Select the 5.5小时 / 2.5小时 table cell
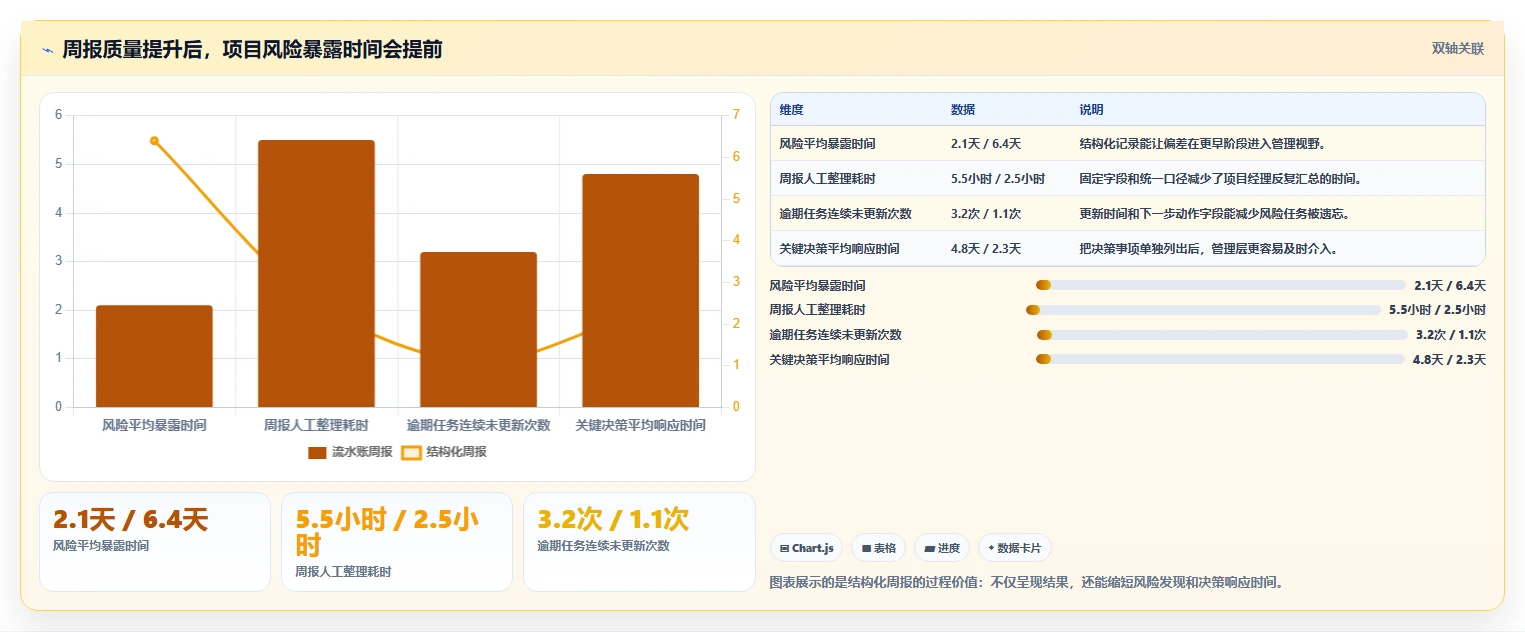The height and width of the screenshot is (632, 1525). point(1006,179)
